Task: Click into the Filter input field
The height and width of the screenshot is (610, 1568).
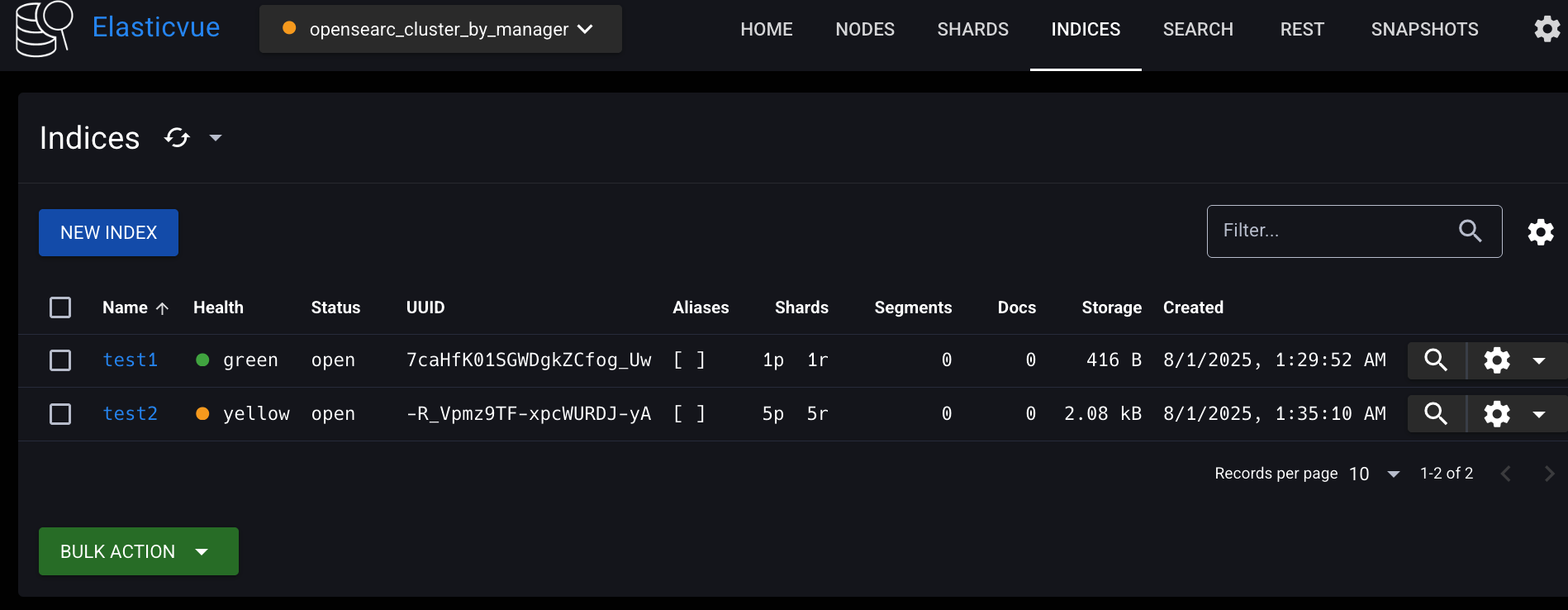Action: [x=1330, y=231]
